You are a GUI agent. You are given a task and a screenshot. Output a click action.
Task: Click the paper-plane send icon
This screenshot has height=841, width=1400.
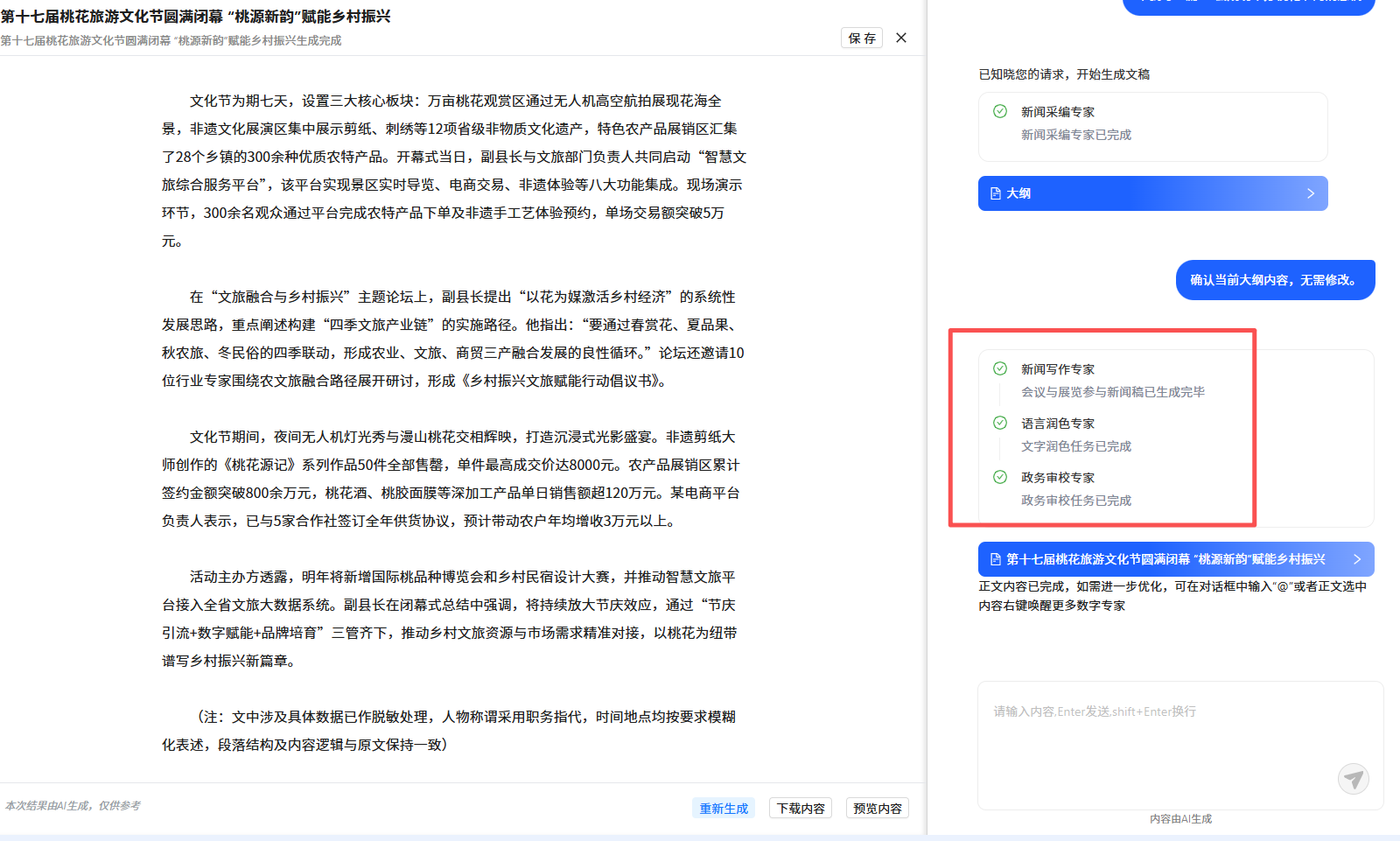click(x=1353, y=778)
